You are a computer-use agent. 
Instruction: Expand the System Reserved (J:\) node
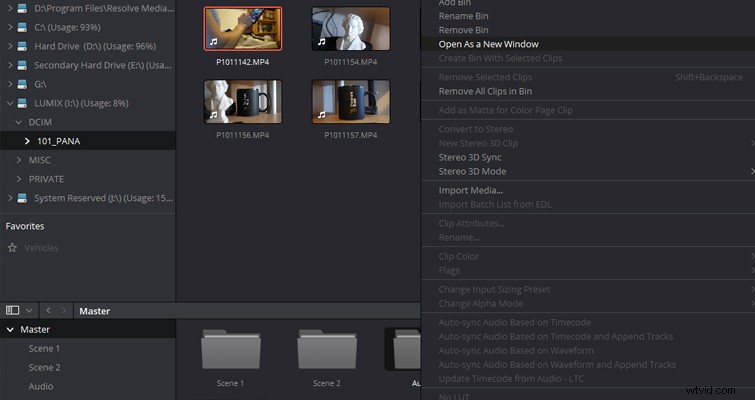coord(10,198)
